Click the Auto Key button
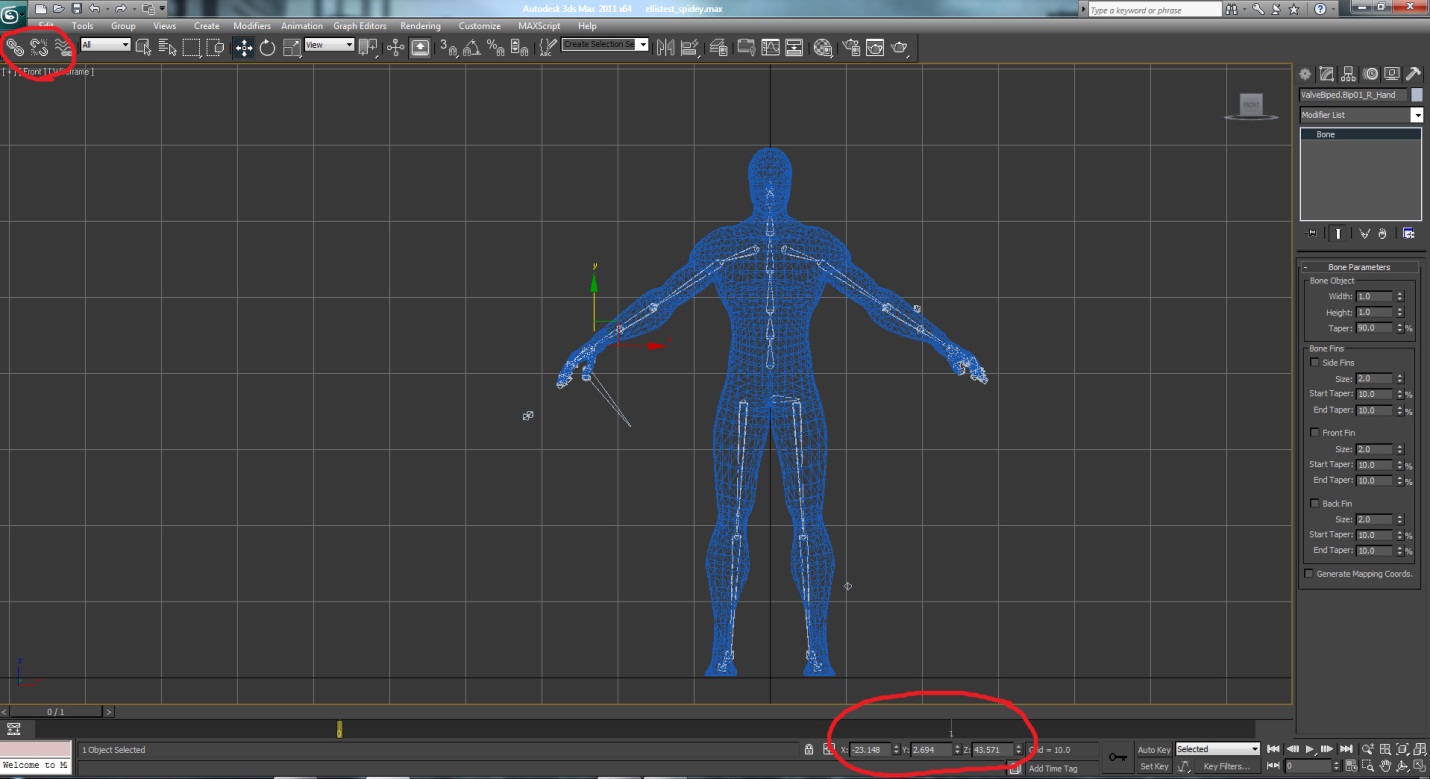 1153,749
